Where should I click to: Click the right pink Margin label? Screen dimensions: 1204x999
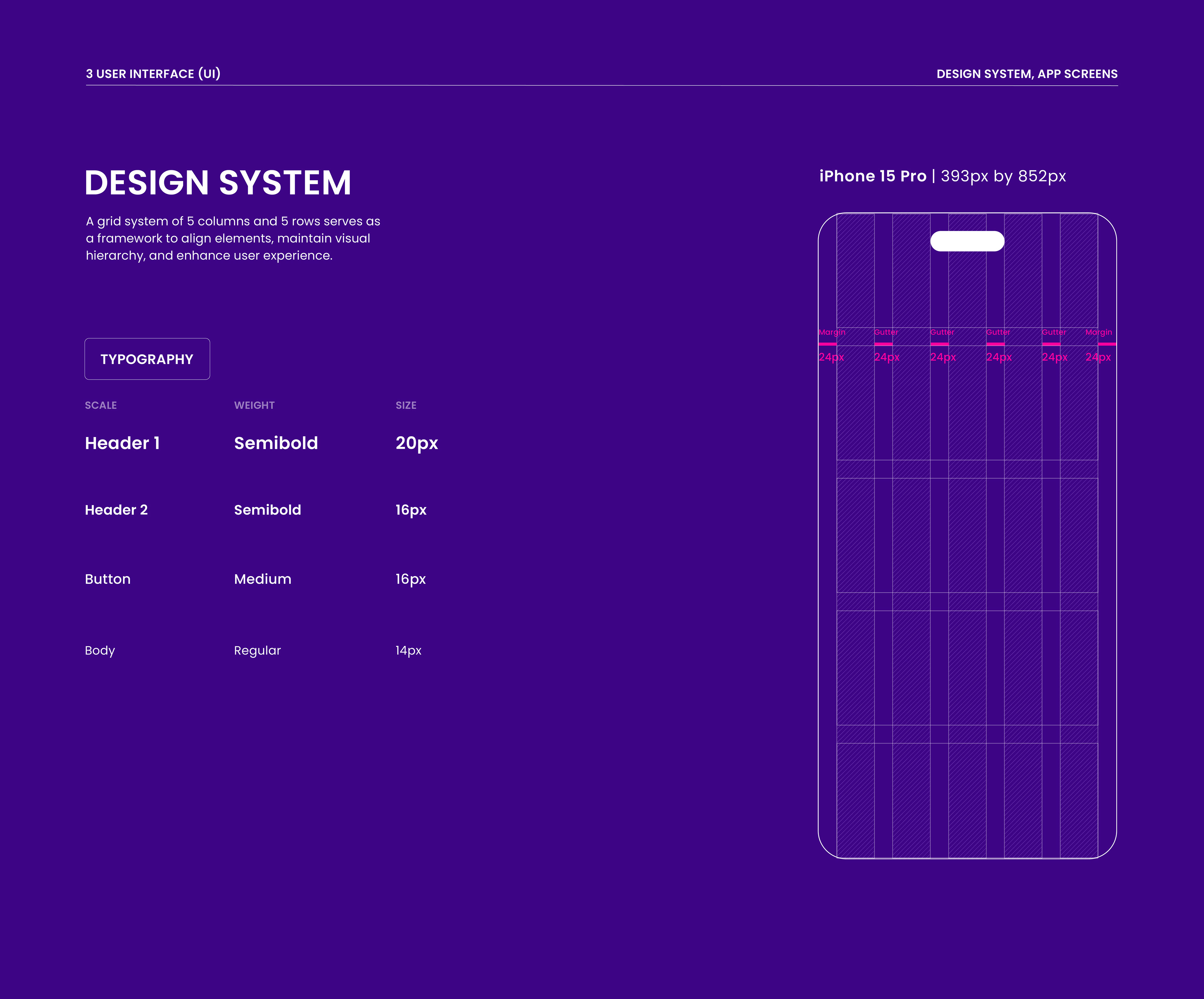1099,333
